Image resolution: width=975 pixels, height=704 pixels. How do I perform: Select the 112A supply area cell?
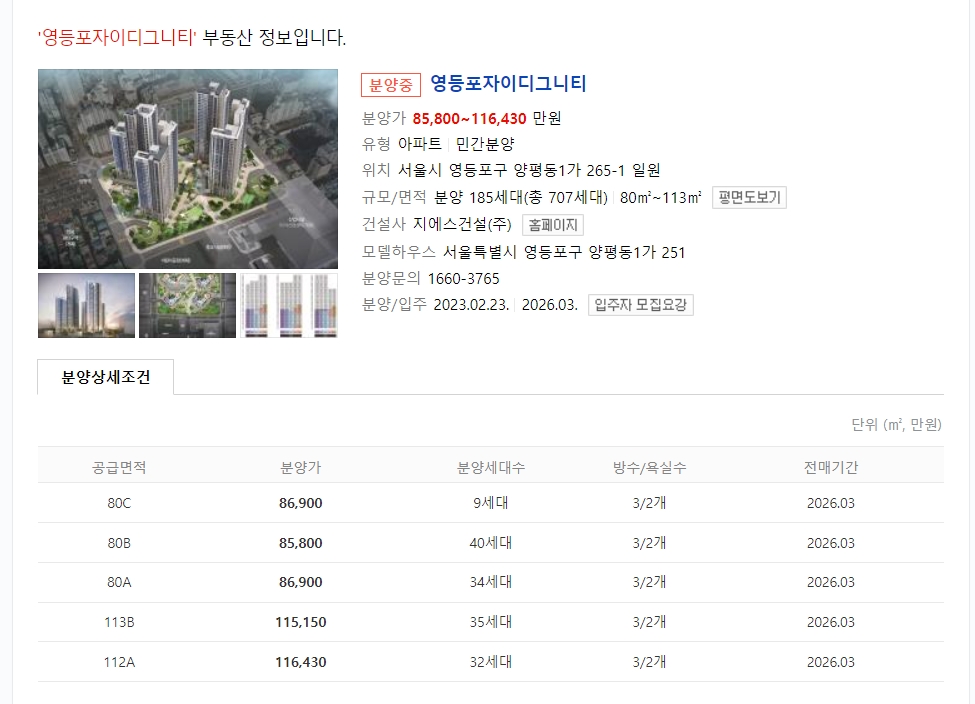pyautogui.click(x=119, y=662)
